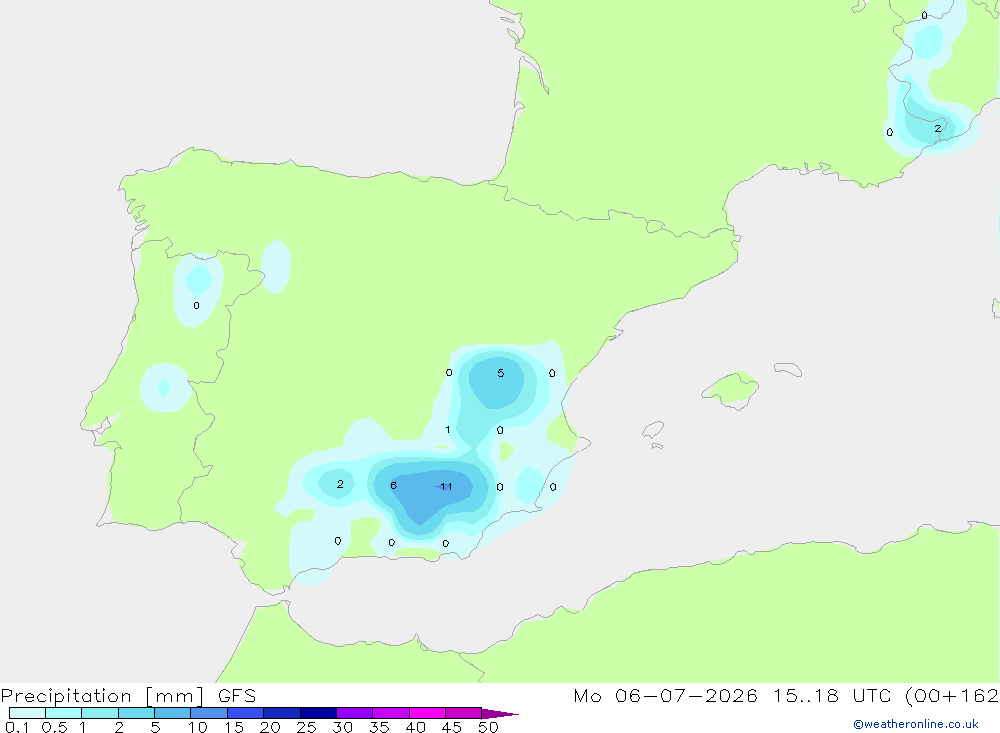
Task: Click legend scale label '15'
Action: (234, 727)
